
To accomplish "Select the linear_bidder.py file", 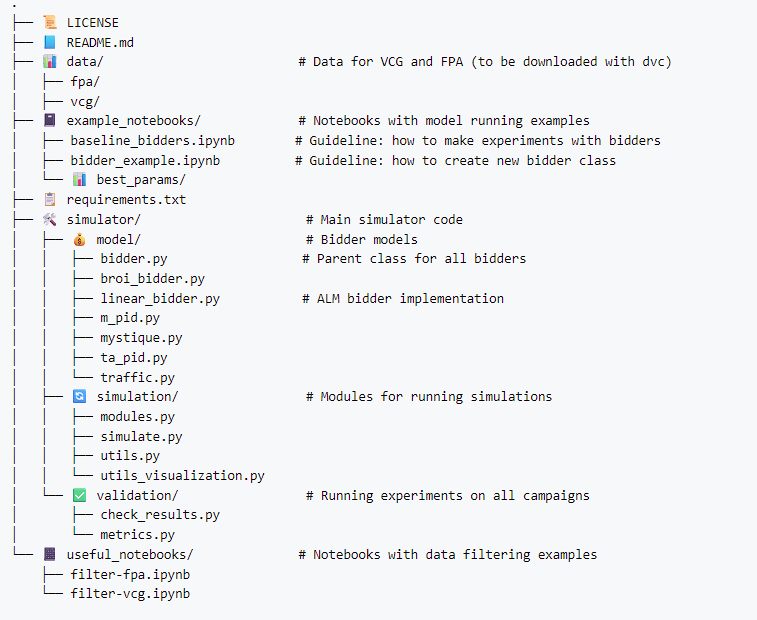I will [159, 299].
